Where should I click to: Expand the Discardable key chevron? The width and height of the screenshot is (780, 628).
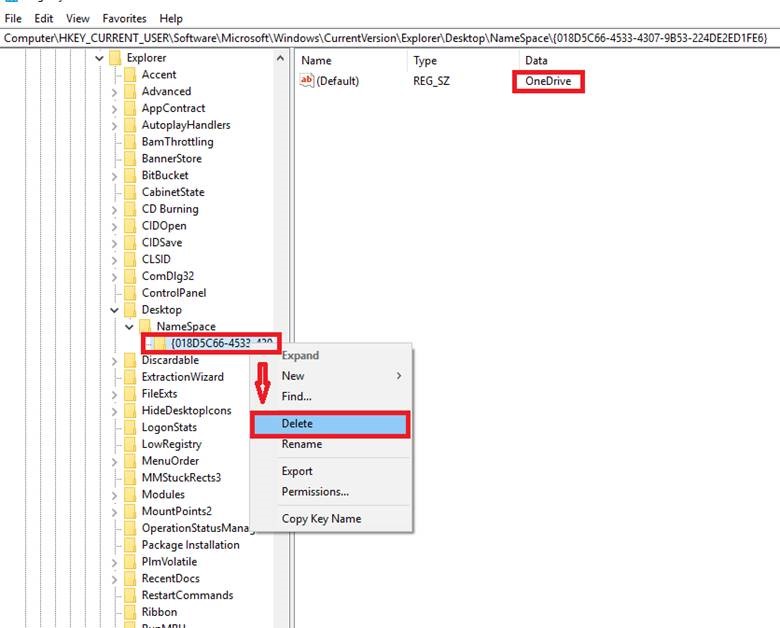114,361
